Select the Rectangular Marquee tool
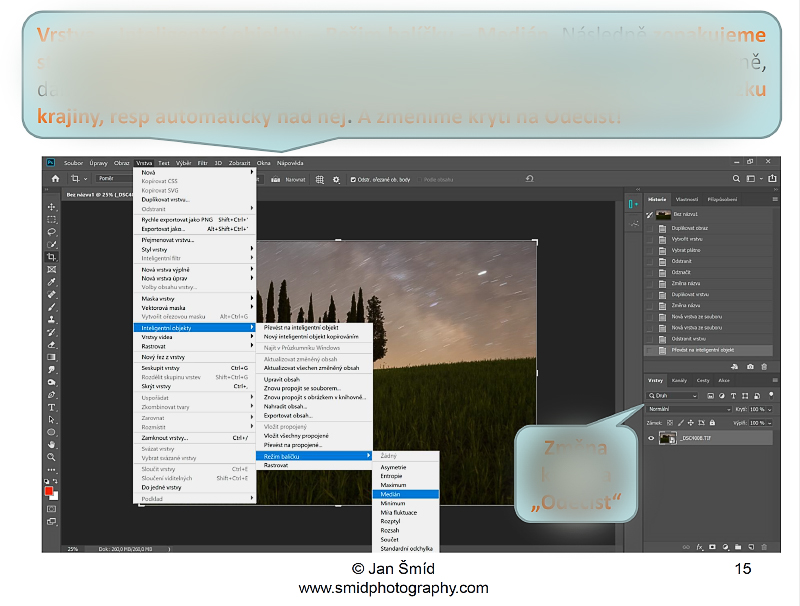800x606 pixels. tap(52, 219)
